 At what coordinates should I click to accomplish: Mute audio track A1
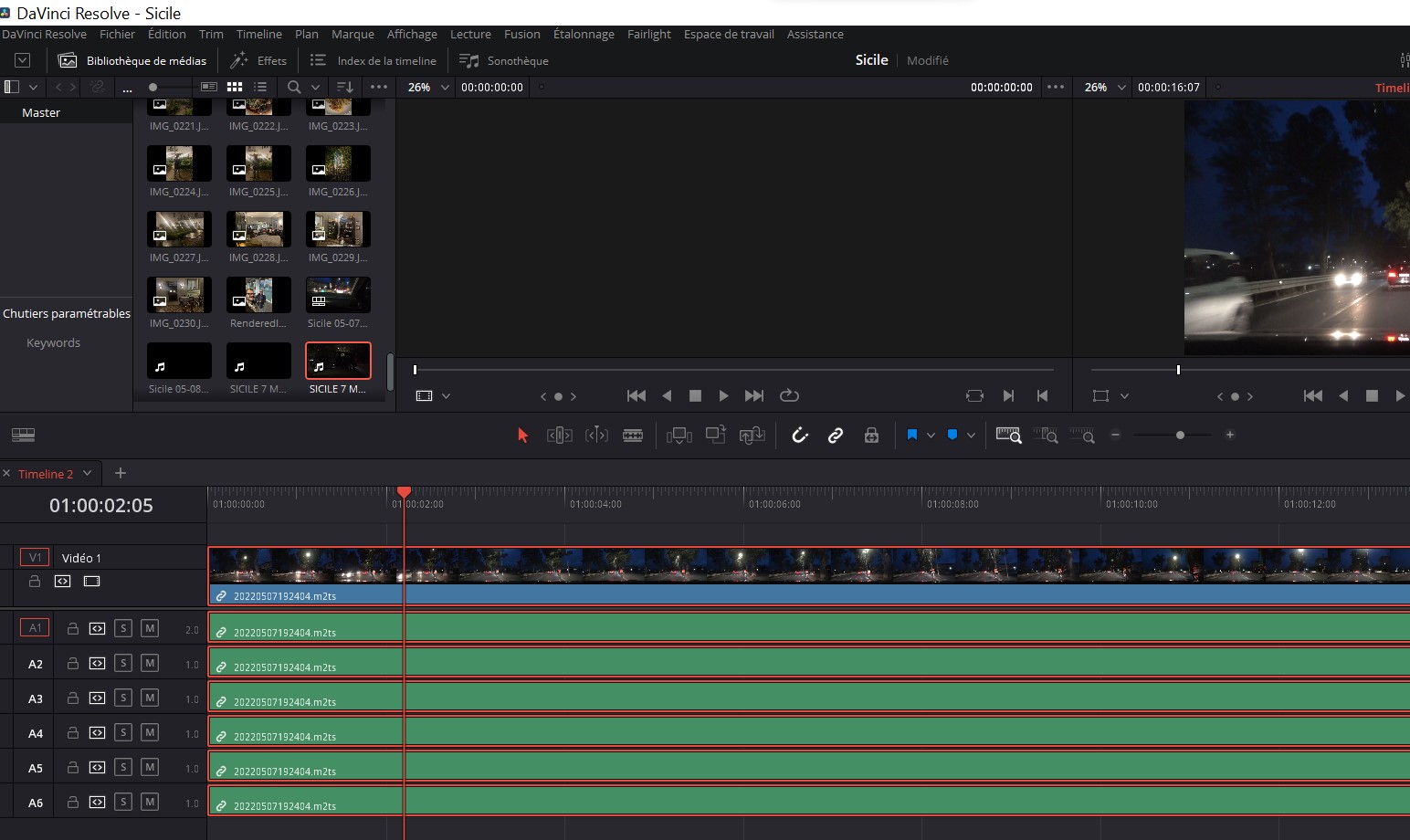point(150,628)
